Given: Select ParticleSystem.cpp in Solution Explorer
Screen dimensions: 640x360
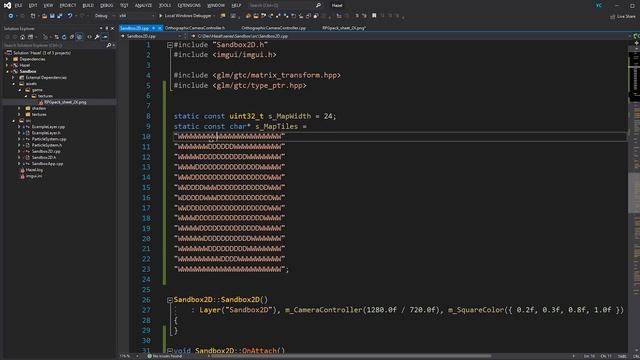Looking at the screenshot, I should click(49, 139).
